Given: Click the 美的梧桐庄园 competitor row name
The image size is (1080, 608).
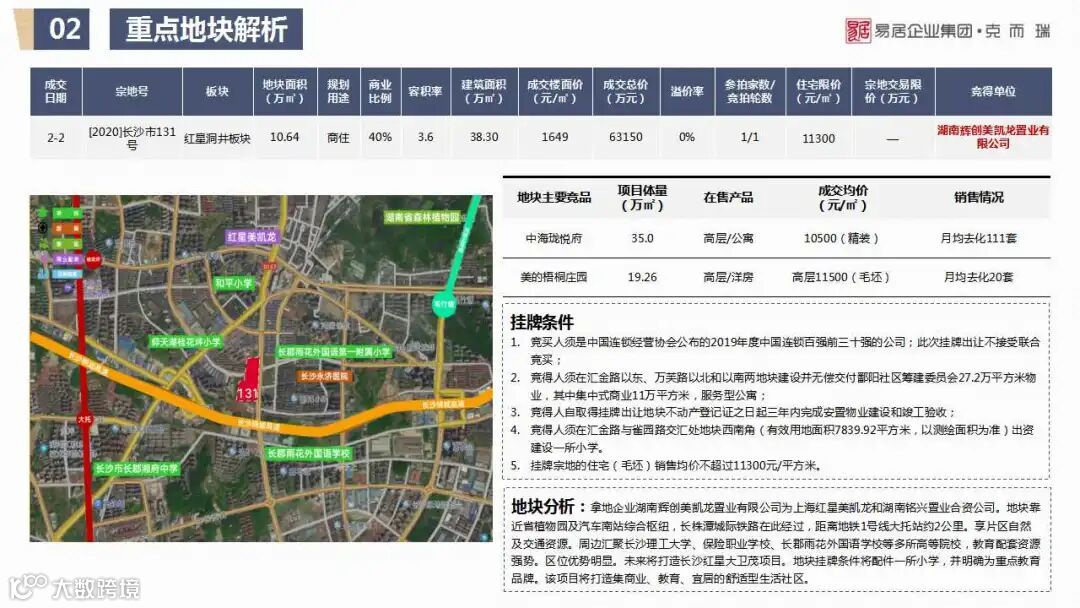Looking at the screenshot, I should tap(554, 277).
